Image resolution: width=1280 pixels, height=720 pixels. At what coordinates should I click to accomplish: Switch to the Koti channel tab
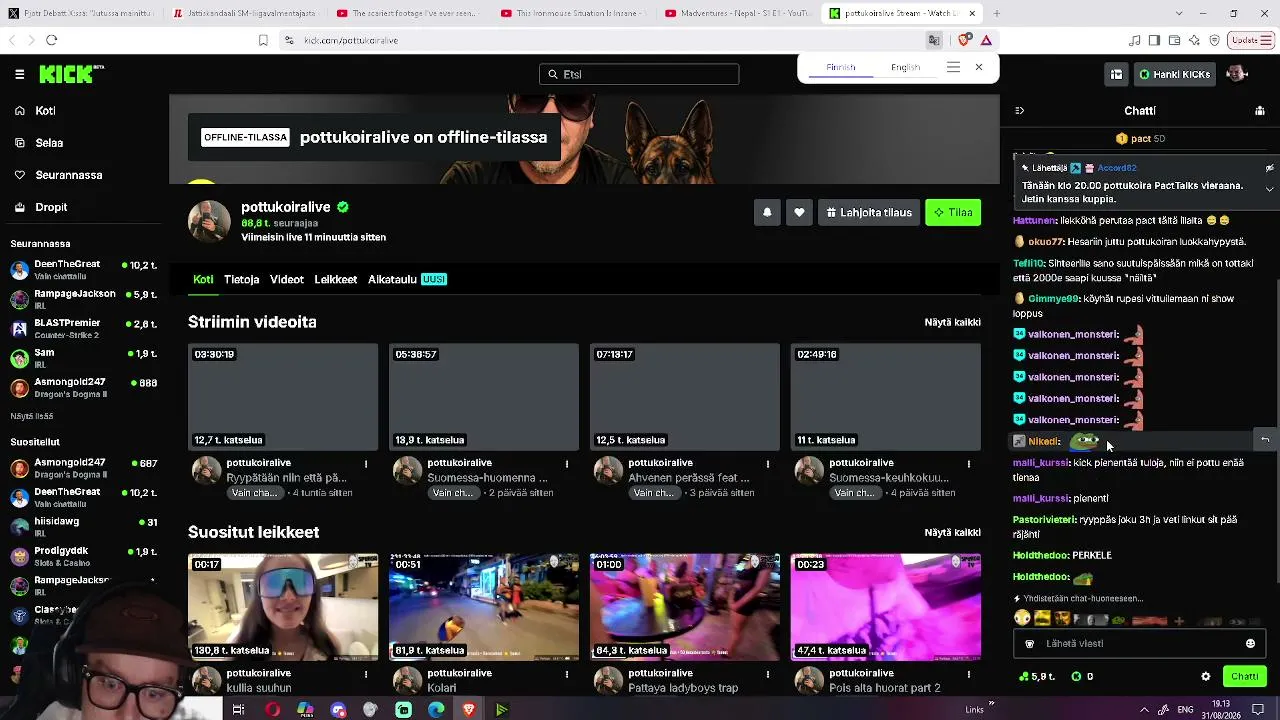click(203, 279)
